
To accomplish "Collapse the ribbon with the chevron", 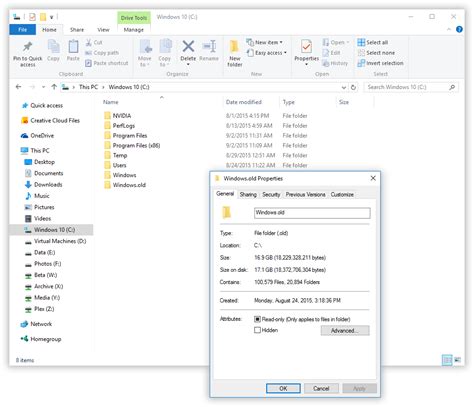I will pyautogui.click(x=449, y=29).
